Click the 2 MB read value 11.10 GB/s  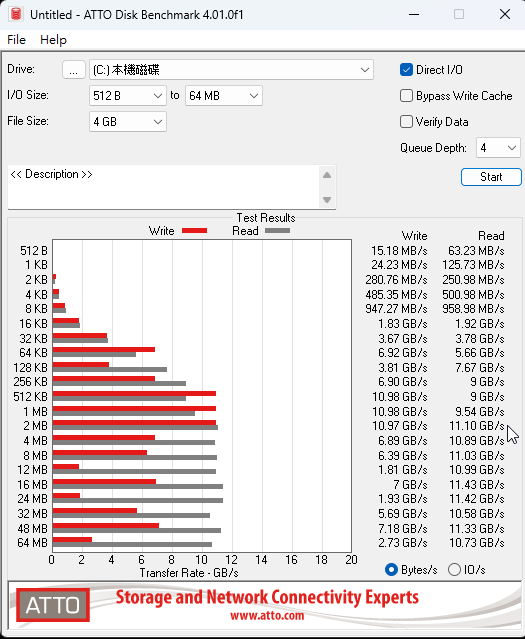point(477,426)
